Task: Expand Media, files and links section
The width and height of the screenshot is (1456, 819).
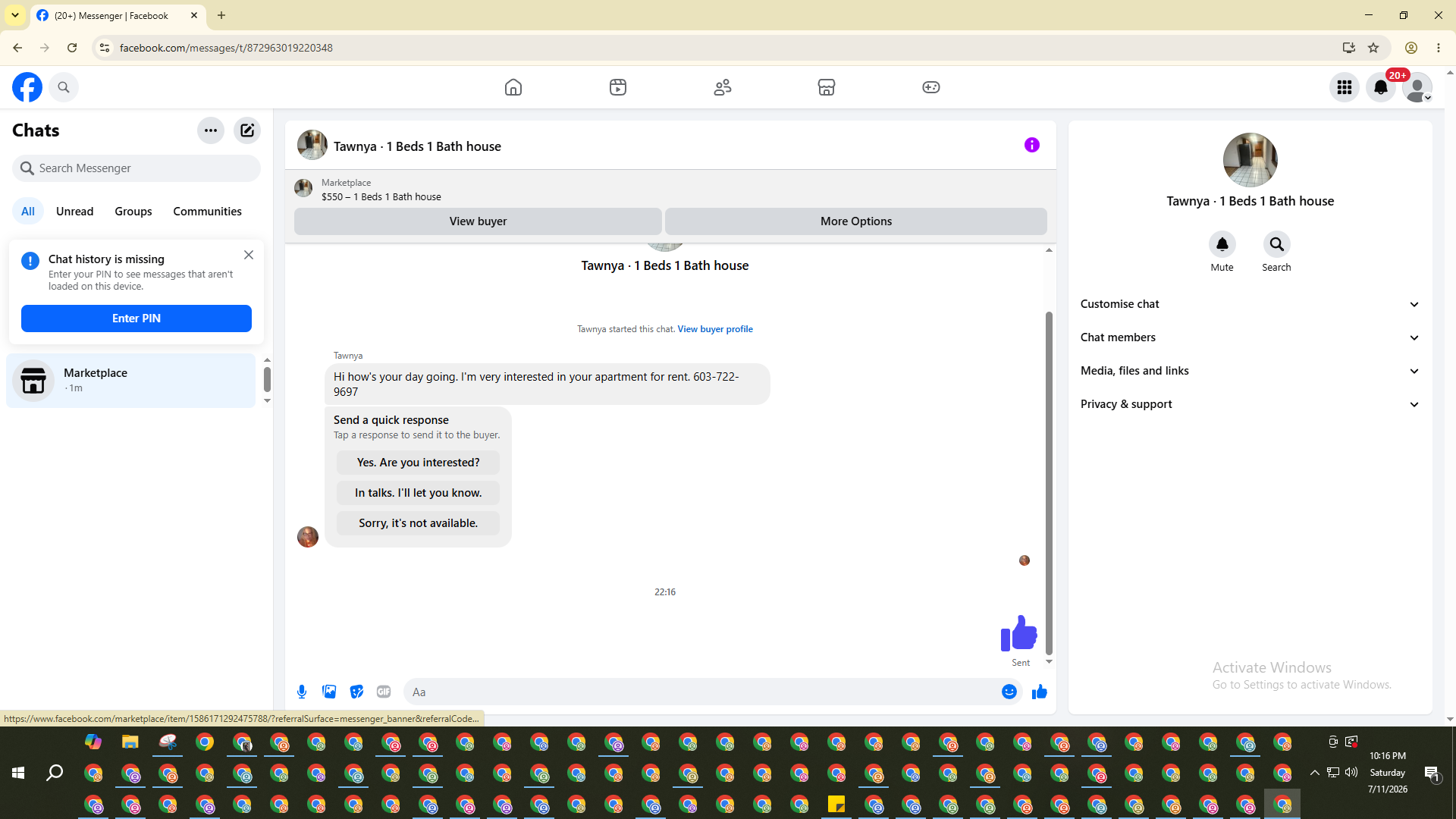Action: click(1250, 371)
